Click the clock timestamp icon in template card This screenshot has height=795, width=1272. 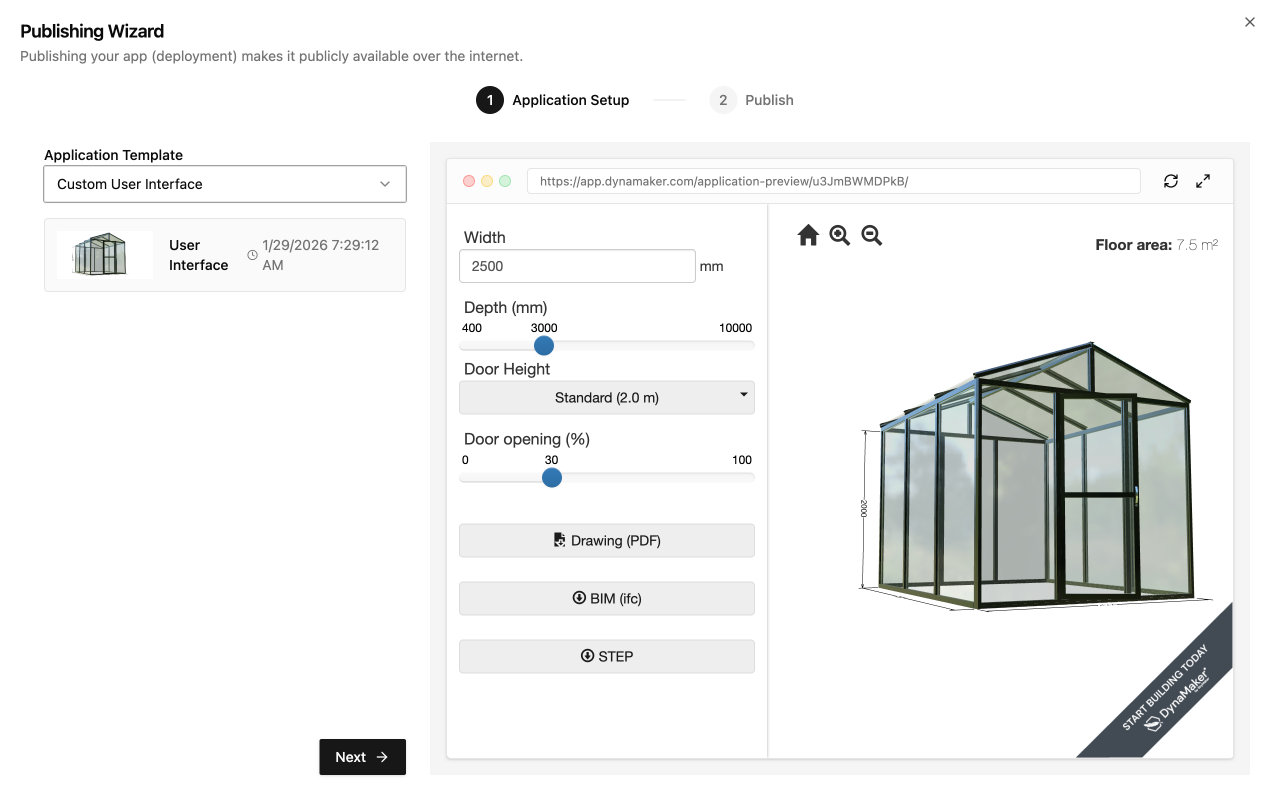coord(251,254)
